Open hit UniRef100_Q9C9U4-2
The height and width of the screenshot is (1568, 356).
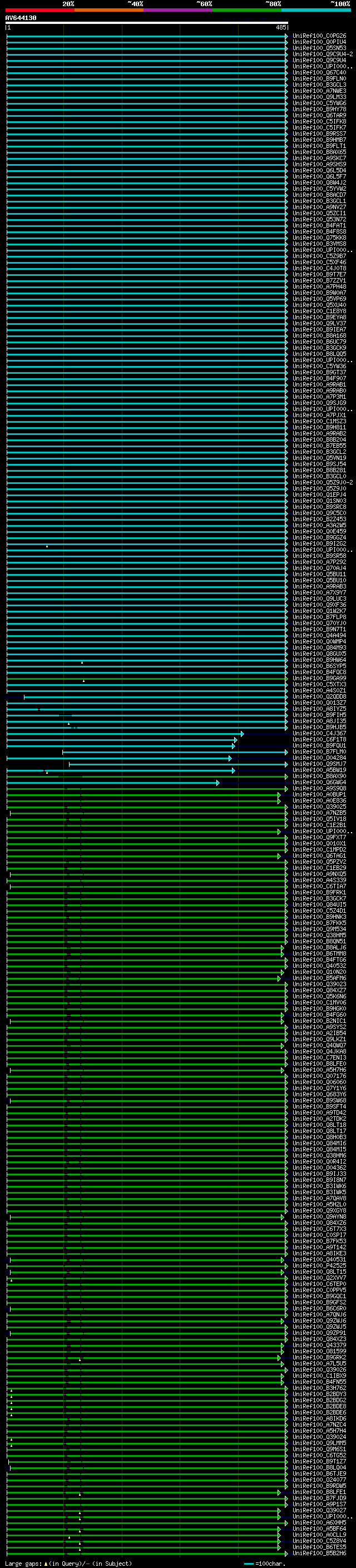click(x=323, y=54)
